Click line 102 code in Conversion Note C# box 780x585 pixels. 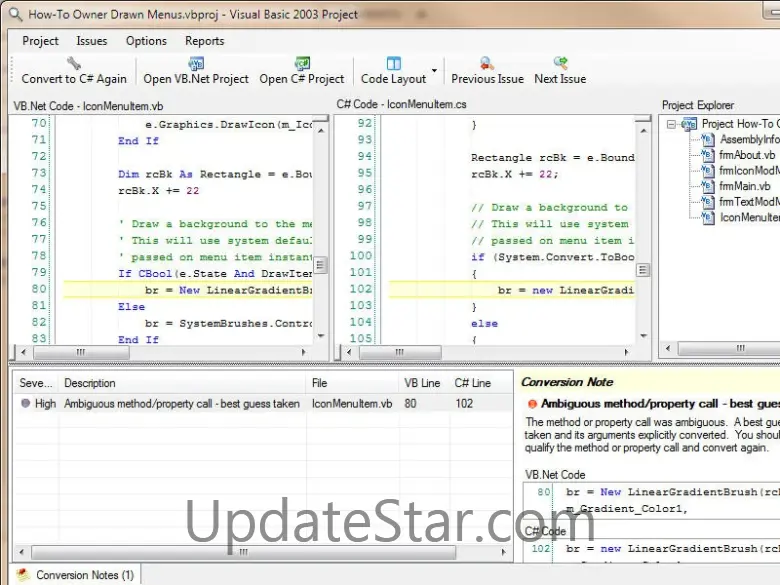tap(673, 549)
